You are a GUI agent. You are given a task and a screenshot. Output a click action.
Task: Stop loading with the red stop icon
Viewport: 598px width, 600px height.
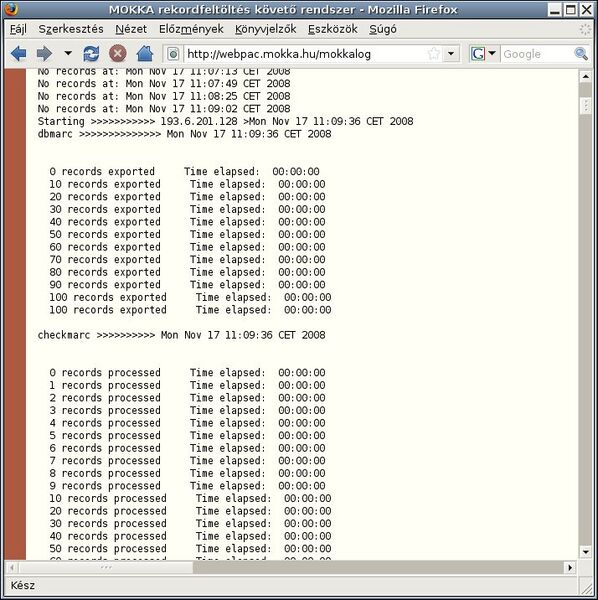118,54
